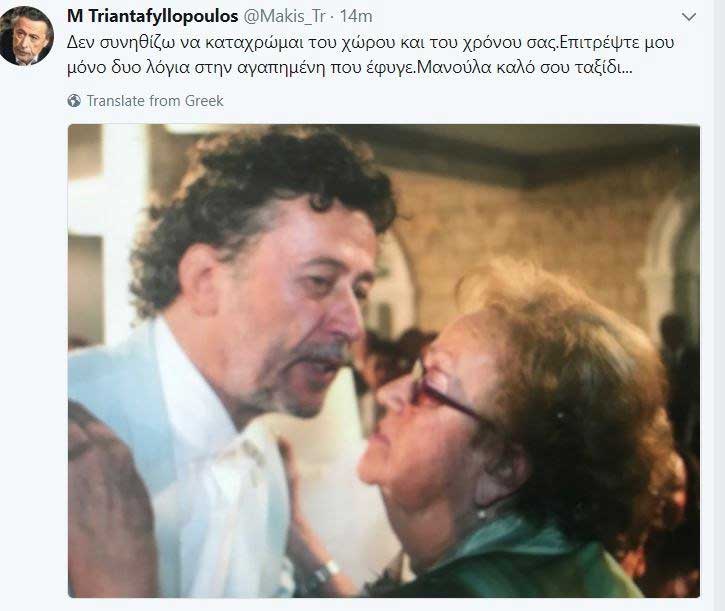Click the first line of tweet text
This screenshot has width=725, height=611.
(370, 42)
